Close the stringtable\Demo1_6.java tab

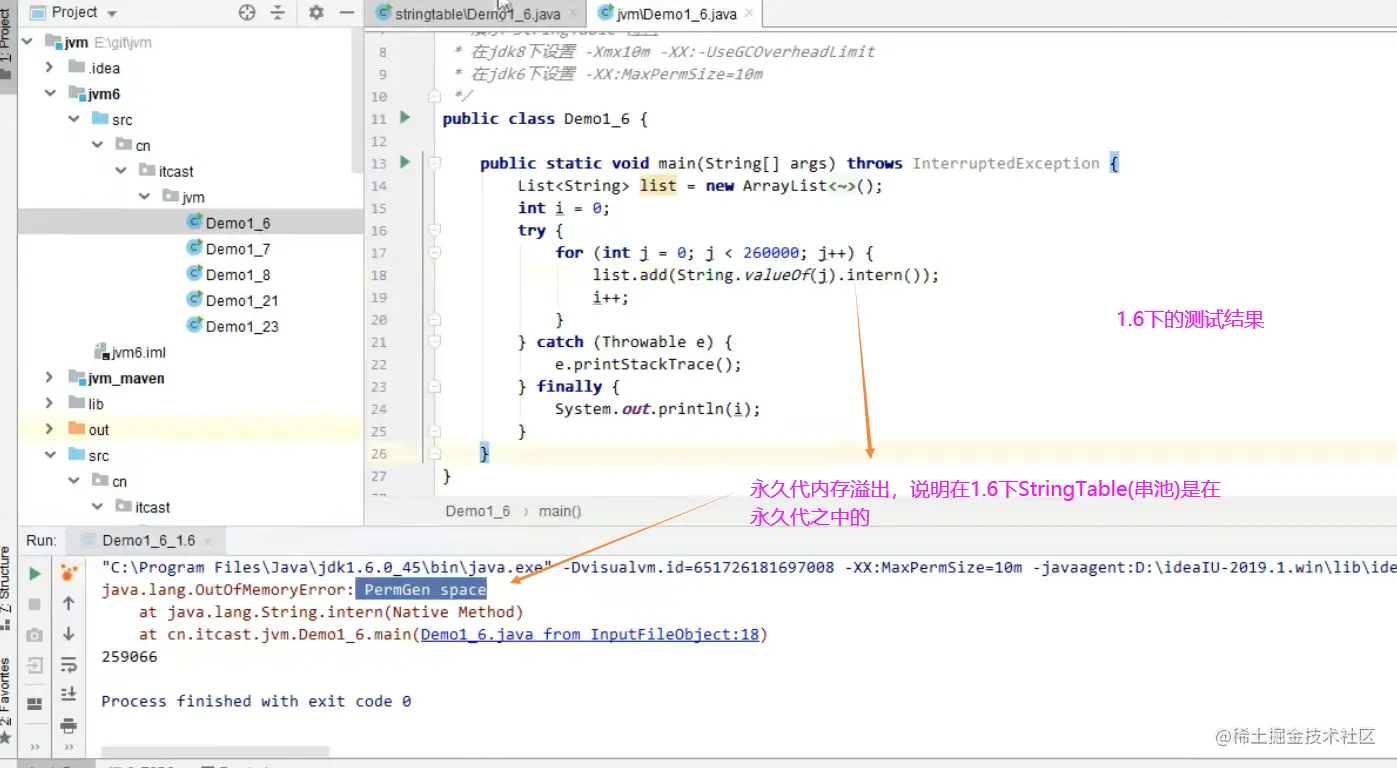click(x=572, y=15)
